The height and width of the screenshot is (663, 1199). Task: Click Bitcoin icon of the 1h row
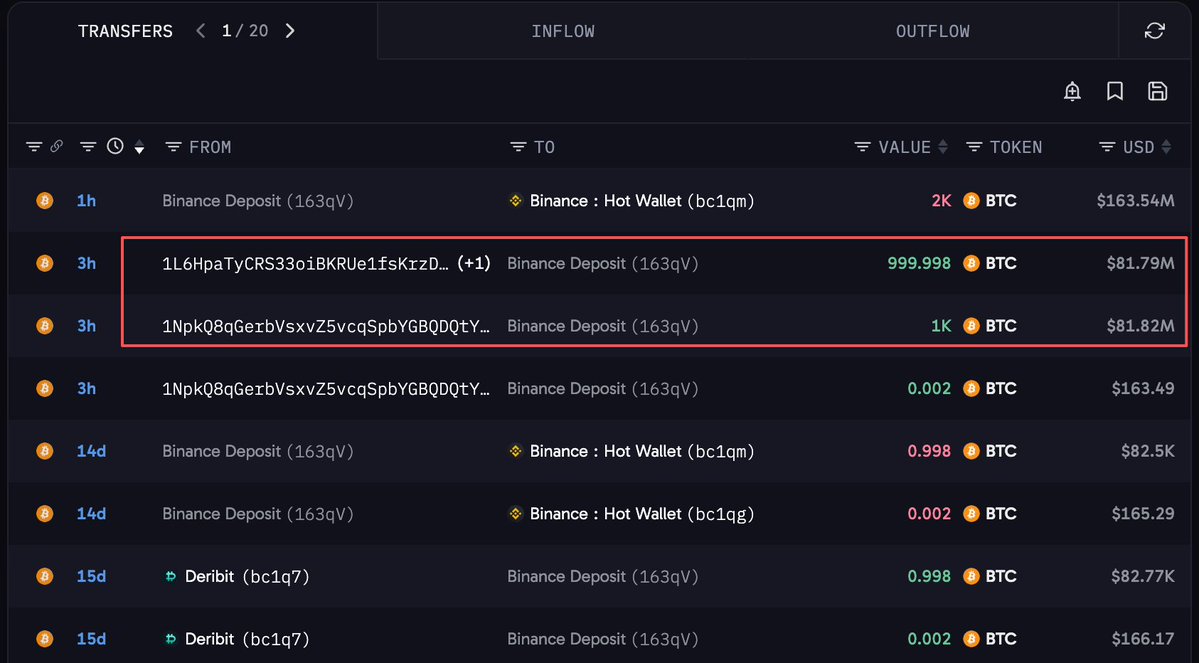click(45, 201)
